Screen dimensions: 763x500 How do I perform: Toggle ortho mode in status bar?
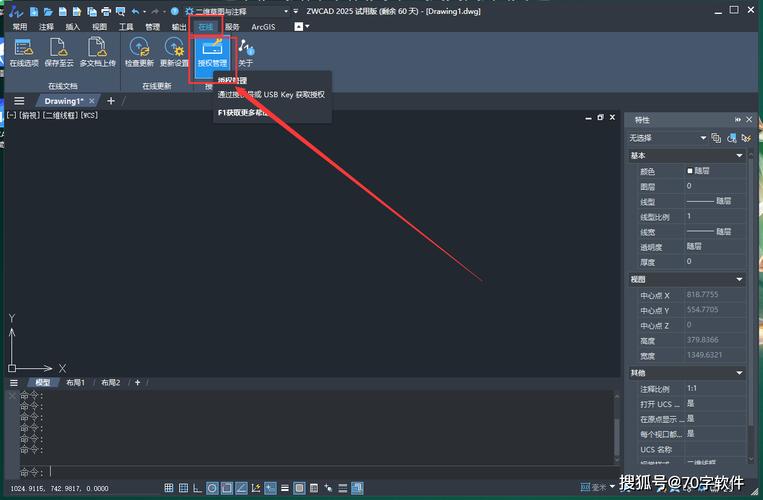(x=195, y=488)
